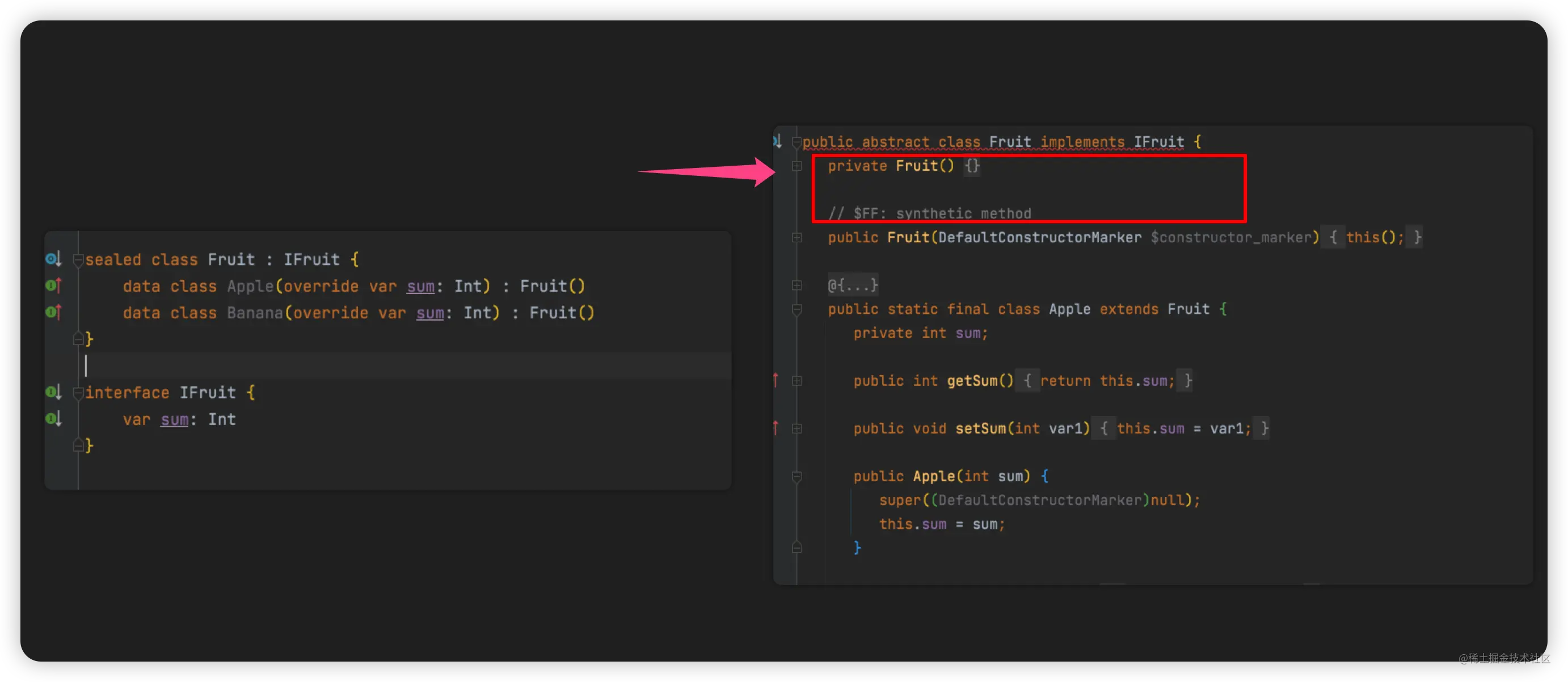Click the 'this.sum = sum;' statement
Viewport: 1568px width, 682px height.
(x=942, y=524)
